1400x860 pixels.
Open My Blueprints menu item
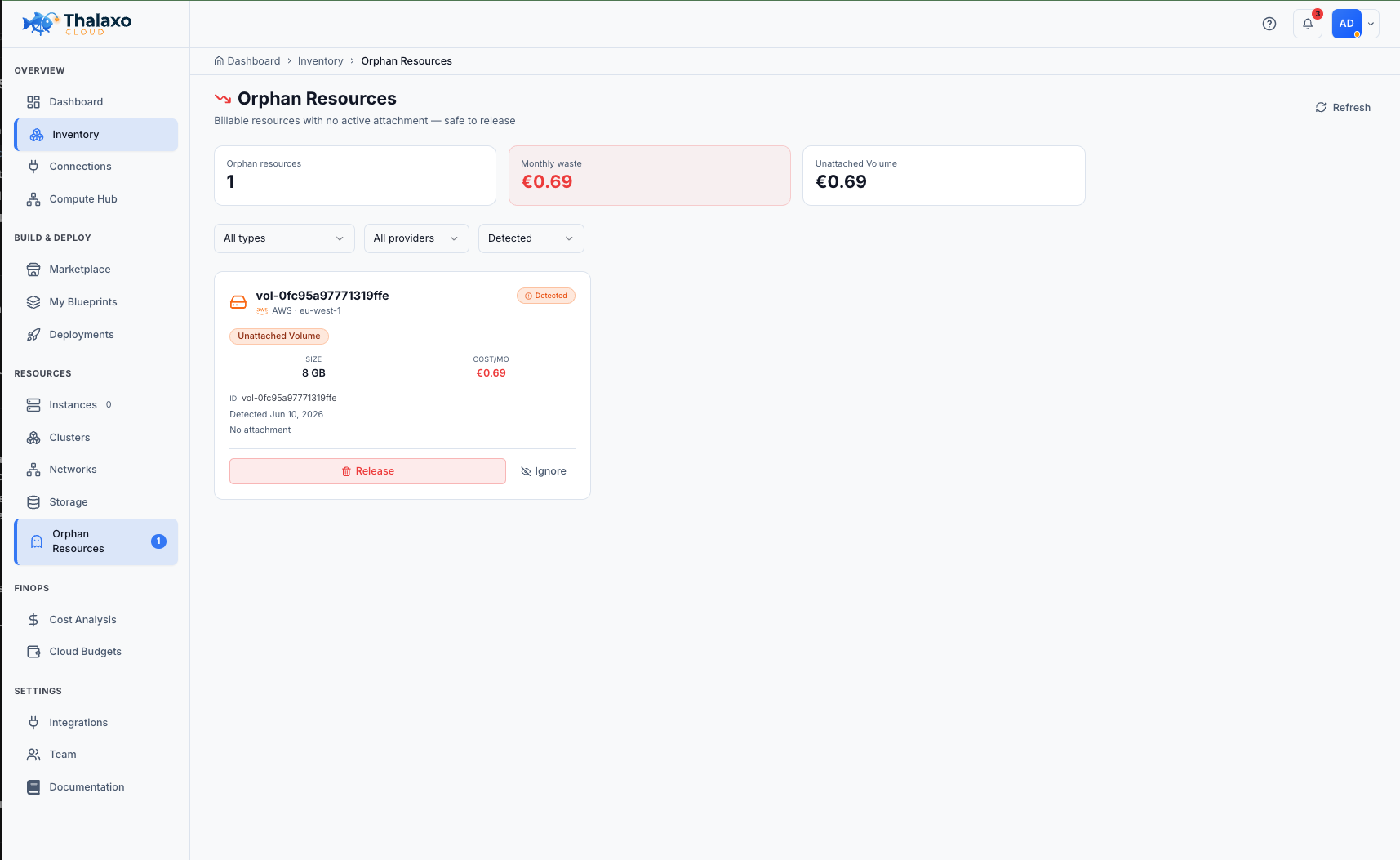[96, 302]
